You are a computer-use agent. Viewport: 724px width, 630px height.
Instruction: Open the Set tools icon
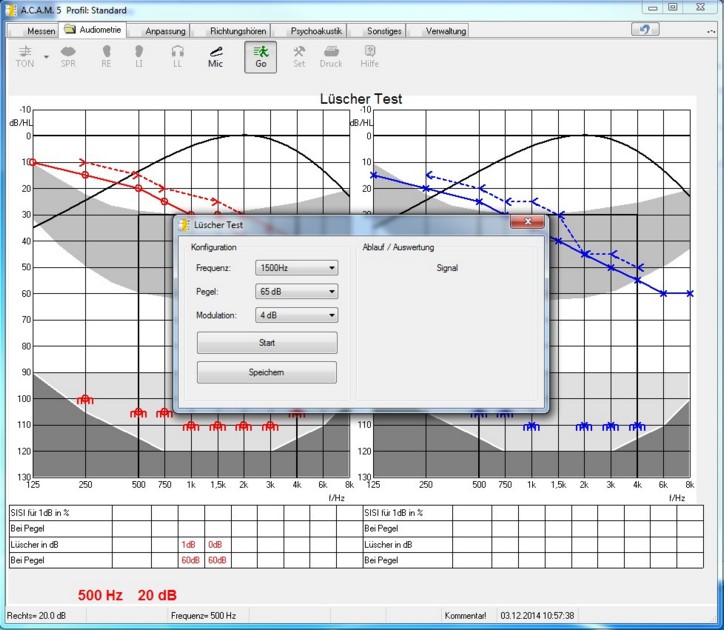(x=299, y=57)
